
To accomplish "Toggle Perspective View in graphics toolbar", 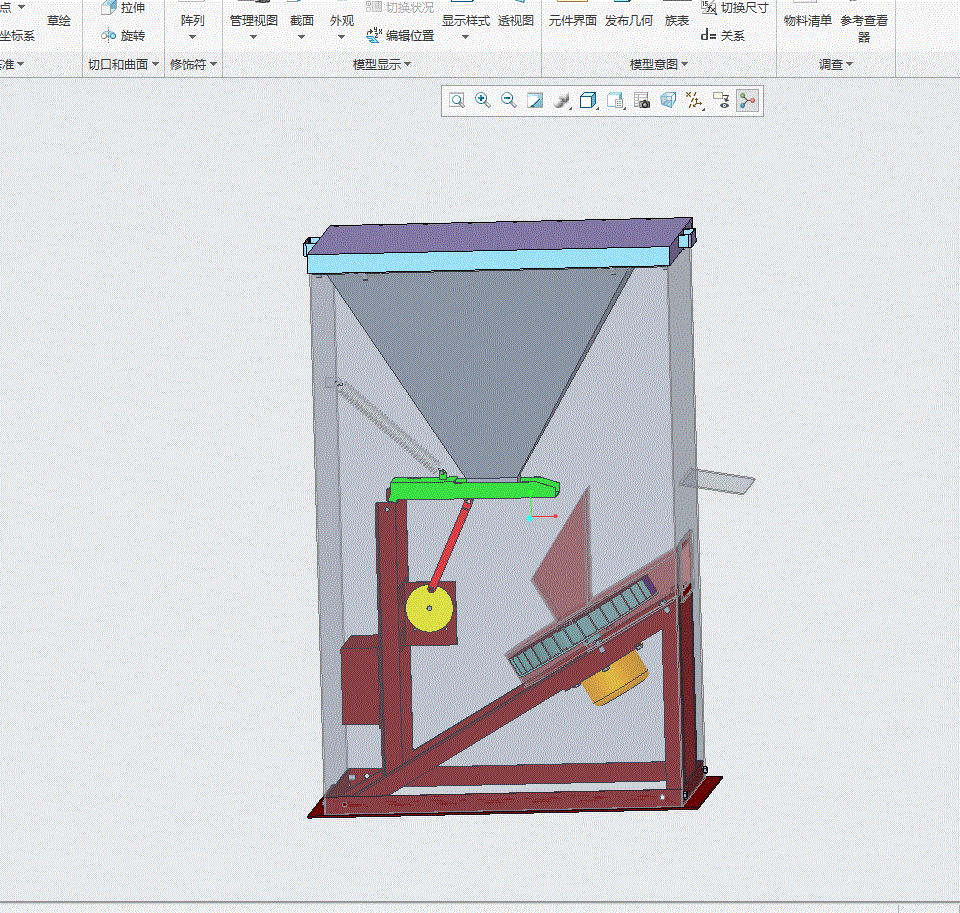I will click(668, 100).
